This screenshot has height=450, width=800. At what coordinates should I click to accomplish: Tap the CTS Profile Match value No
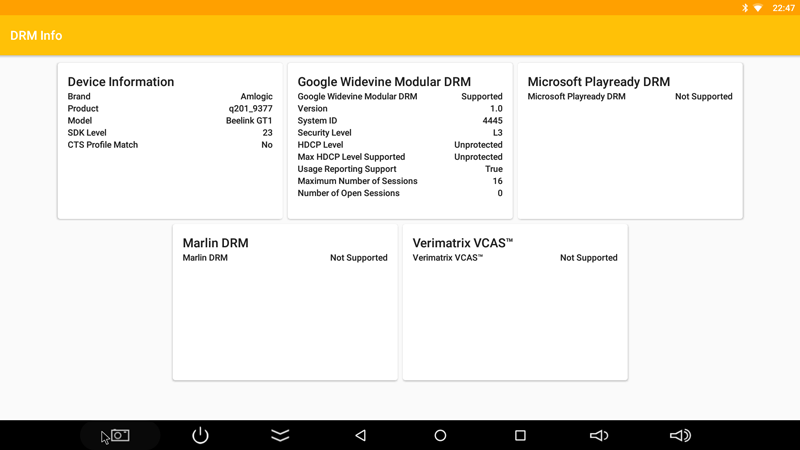pyautogui.click(x=267, y=145)
